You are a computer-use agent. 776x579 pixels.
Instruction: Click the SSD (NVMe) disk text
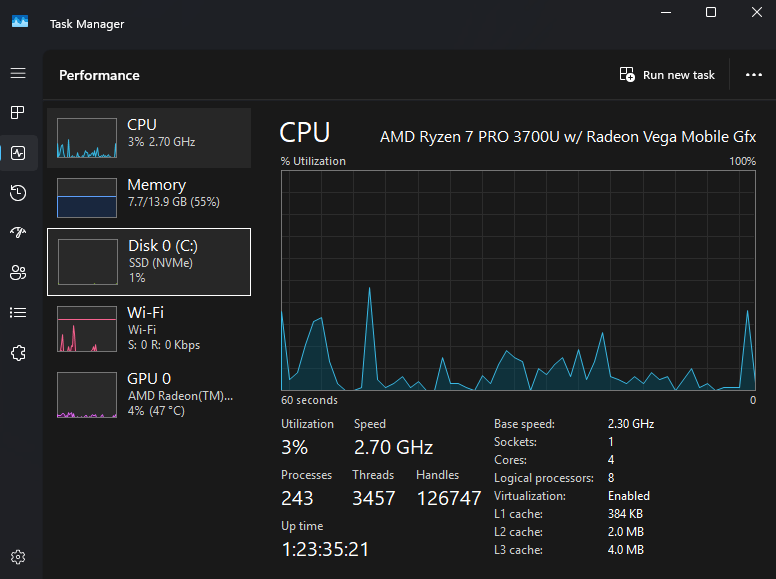point(161,263)
